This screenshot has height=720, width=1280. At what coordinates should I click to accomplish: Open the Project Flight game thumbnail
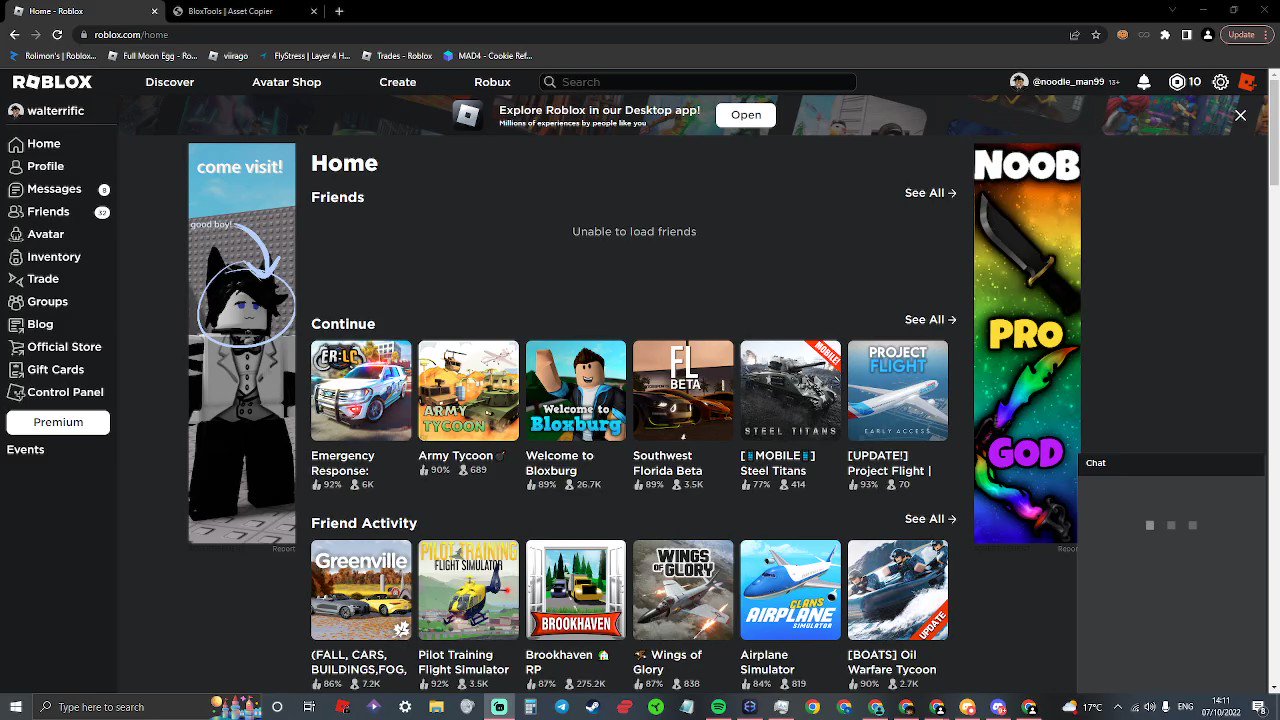pos(898,391)
